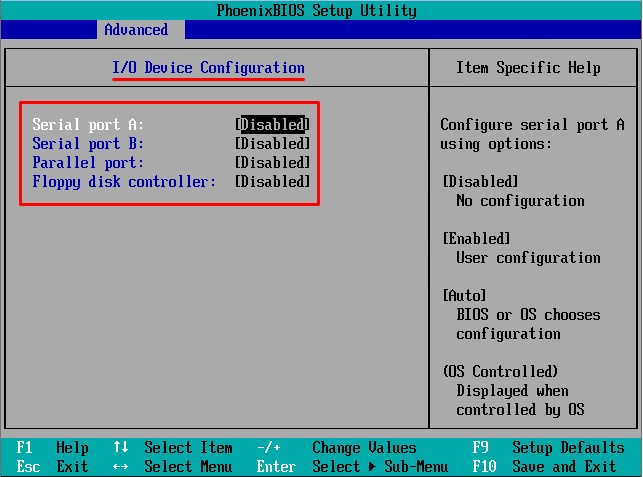Click the [Auto] help entry
Image resolution: width=643 pixels, height=477 pixels.
pos(464,295)
